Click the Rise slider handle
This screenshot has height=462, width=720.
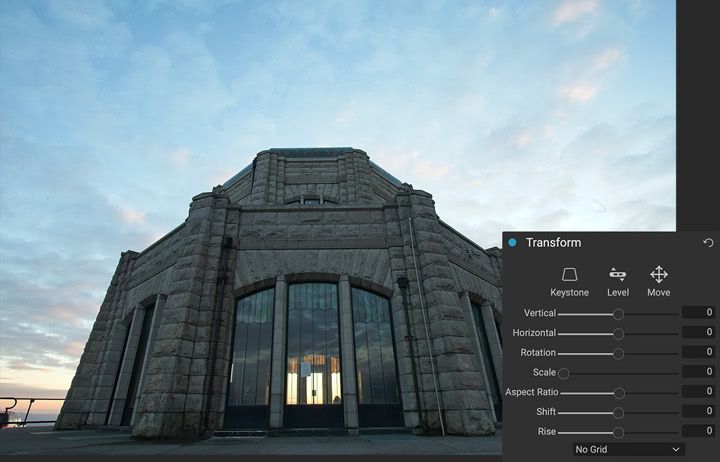tap(619, 433)
